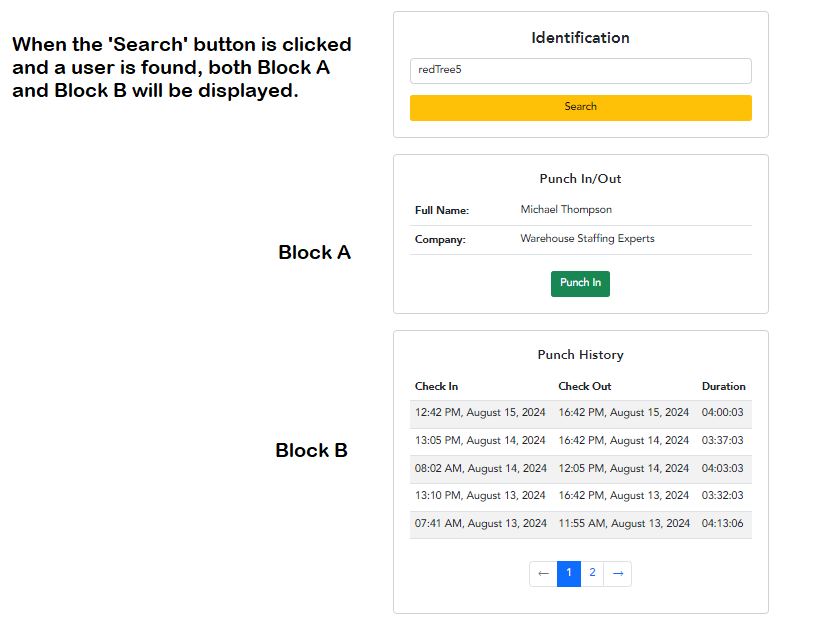838x630 pixels.
Task: Select the 13:05 PM August 14 check-in entry
Action: point(480,440)
